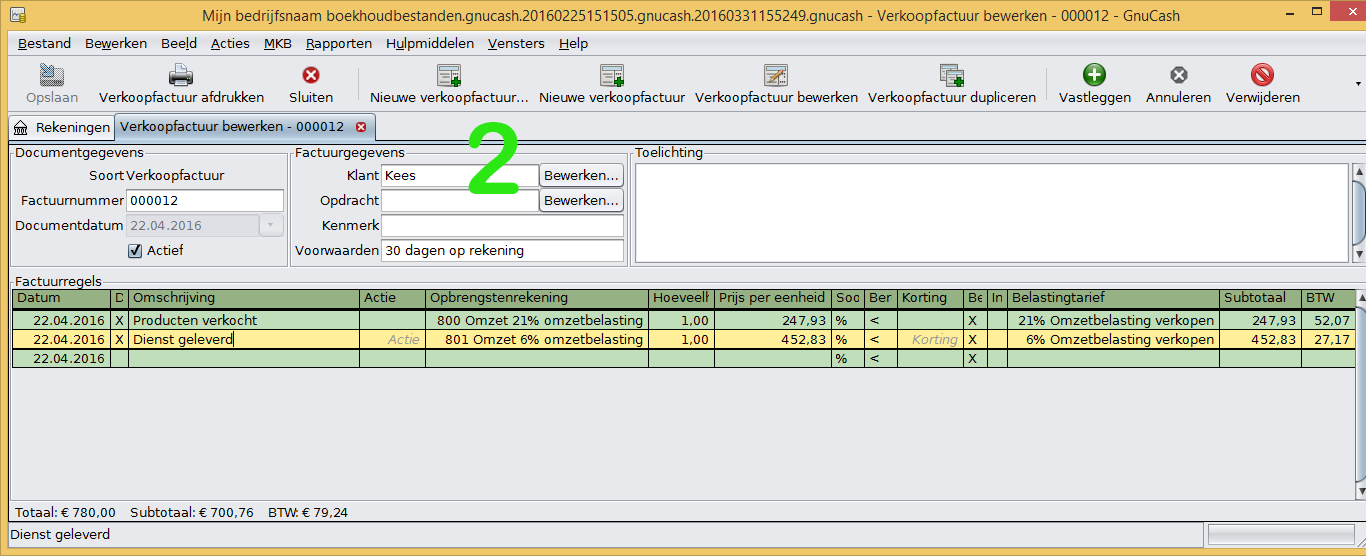
Task: Switch to the Rekeningen tab
Action: pos(61,127)
